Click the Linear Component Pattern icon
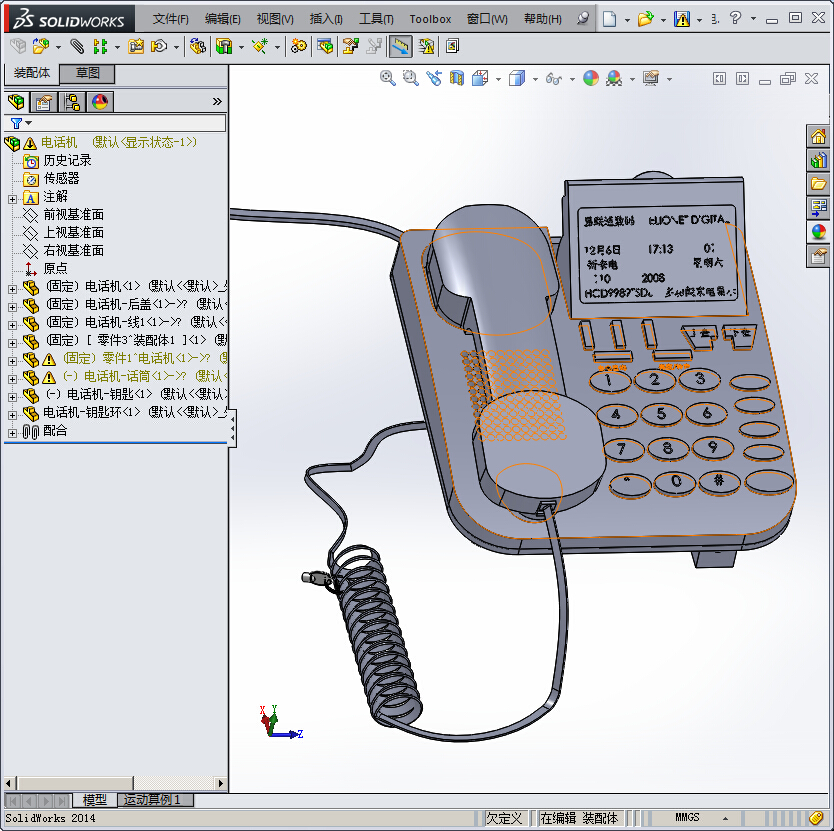834x831 pixels. (x=100, y=46)
